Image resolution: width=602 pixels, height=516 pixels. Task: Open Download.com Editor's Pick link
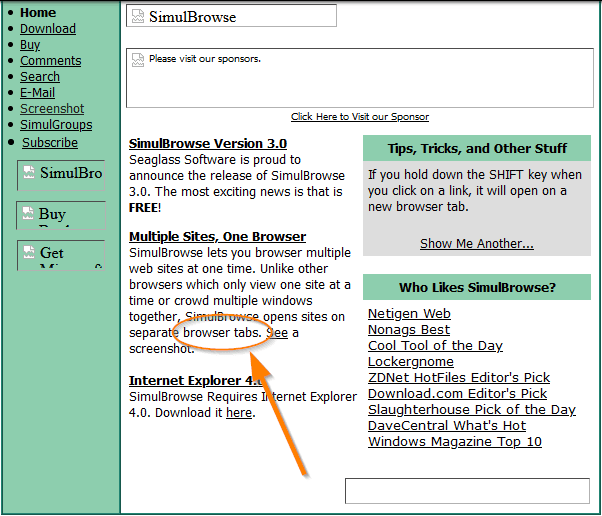pyautogui.click(x=457, y=394)
